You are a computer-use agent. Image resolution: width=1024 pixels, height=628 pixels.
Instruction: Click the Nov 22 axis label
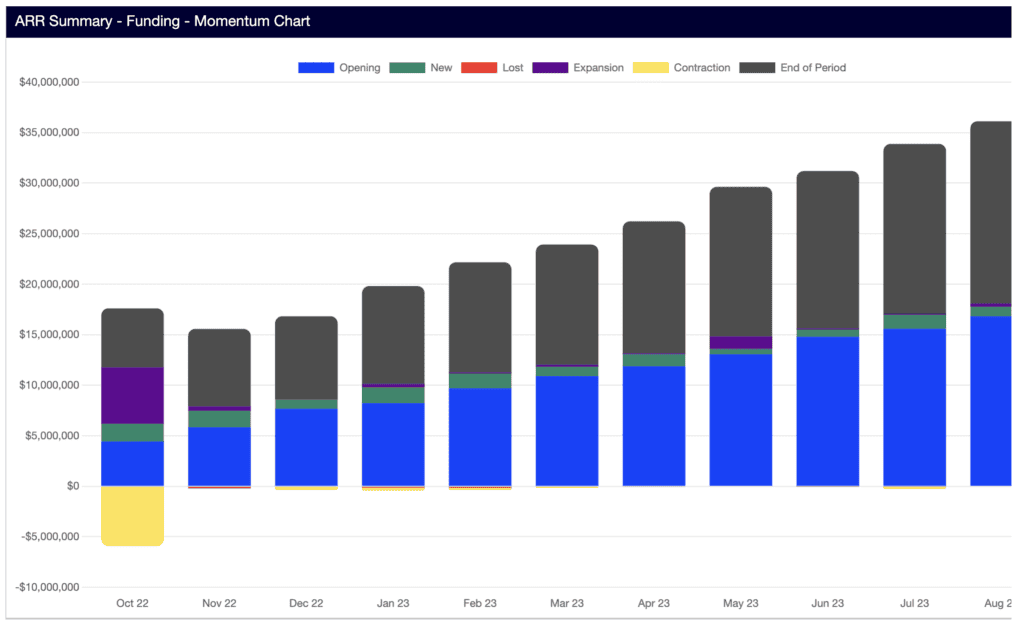(219, 603)
